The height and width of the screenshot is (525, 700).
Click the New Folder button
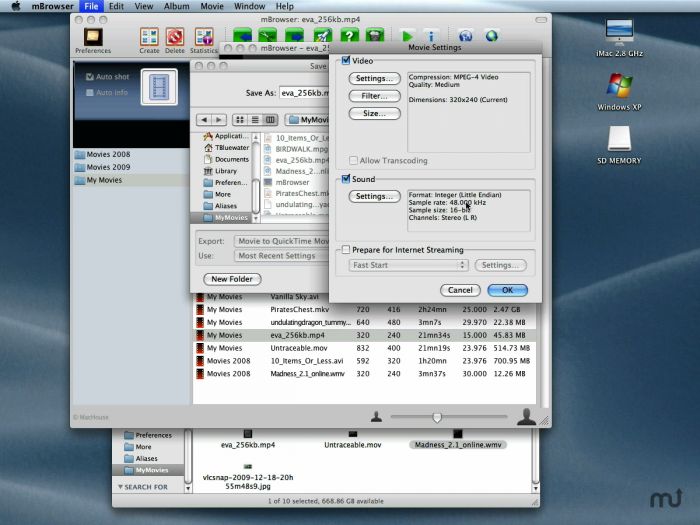[x=232, y=279]
